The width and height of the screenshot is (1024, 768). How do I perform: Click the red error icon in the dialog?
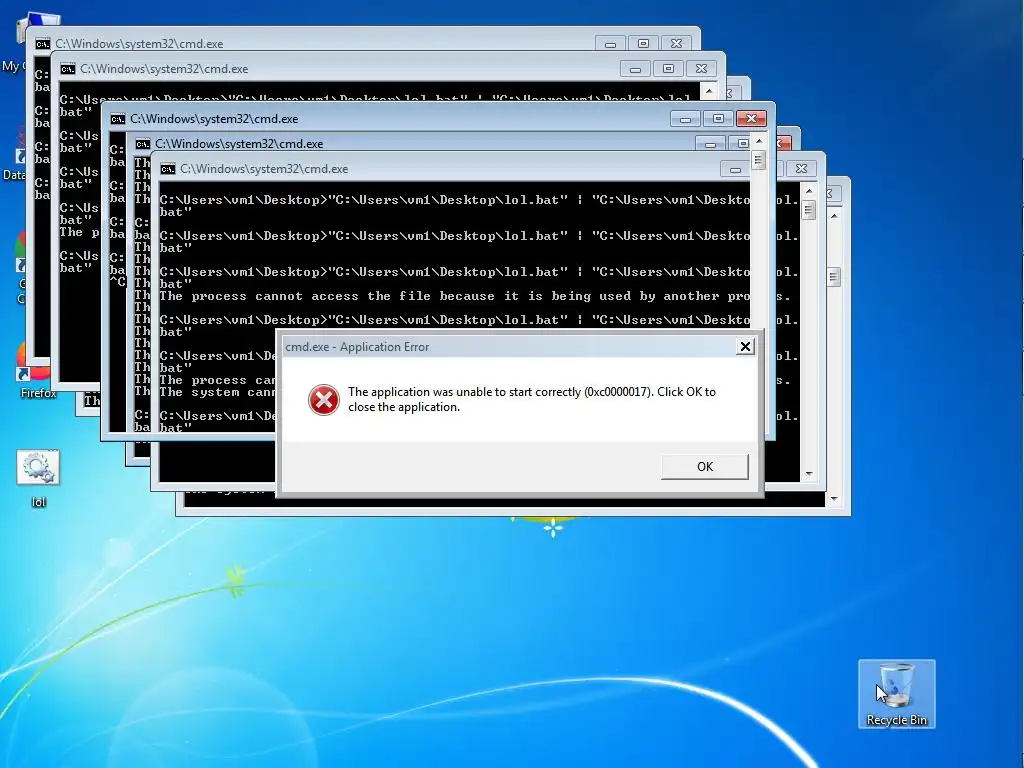[324, 400]
